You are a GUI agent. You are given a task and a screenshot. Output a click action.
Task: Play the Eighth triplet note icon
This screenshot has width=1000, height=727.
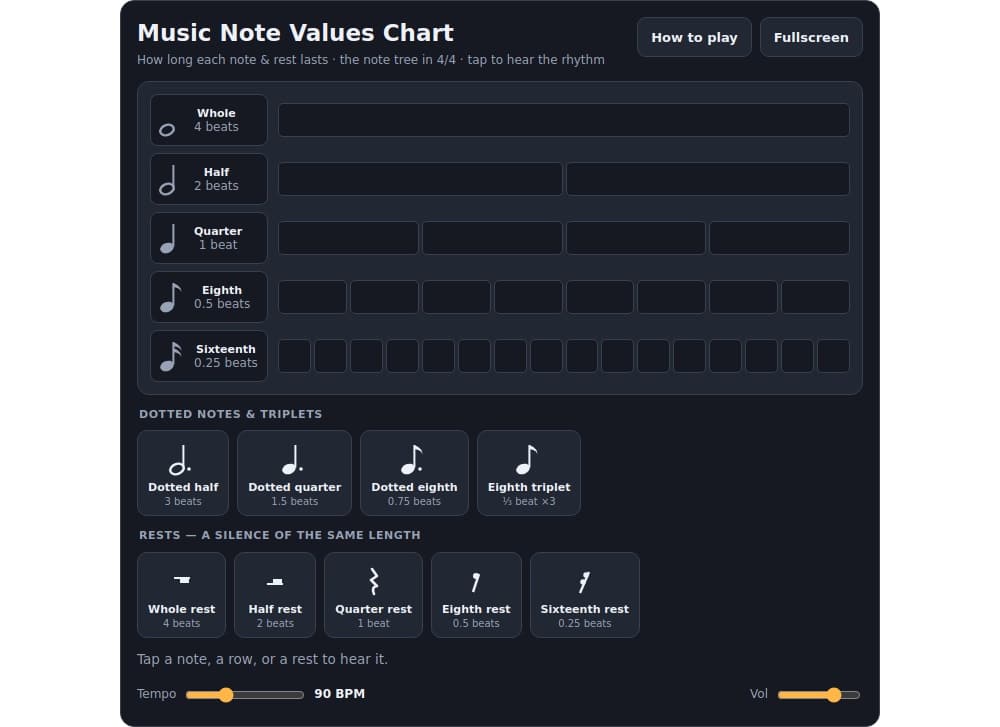[527, 460]
